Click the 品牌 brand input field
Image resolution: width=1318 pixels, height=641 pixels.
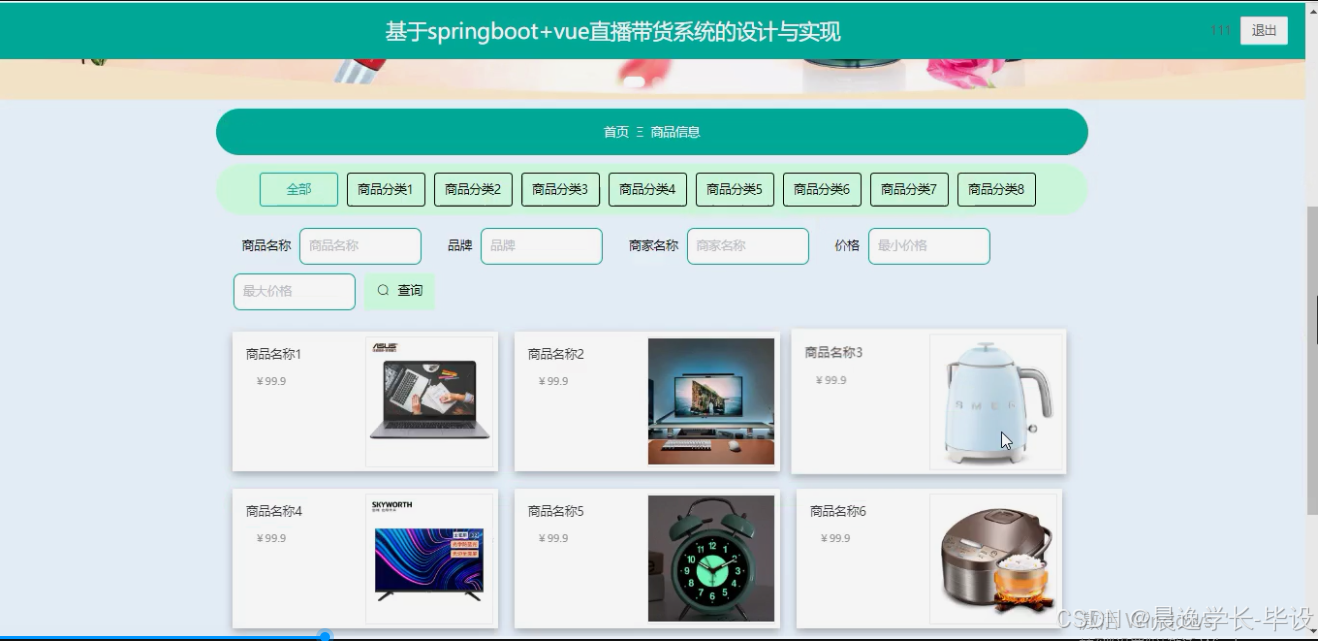pyautogui.click(x=541, y=246)
